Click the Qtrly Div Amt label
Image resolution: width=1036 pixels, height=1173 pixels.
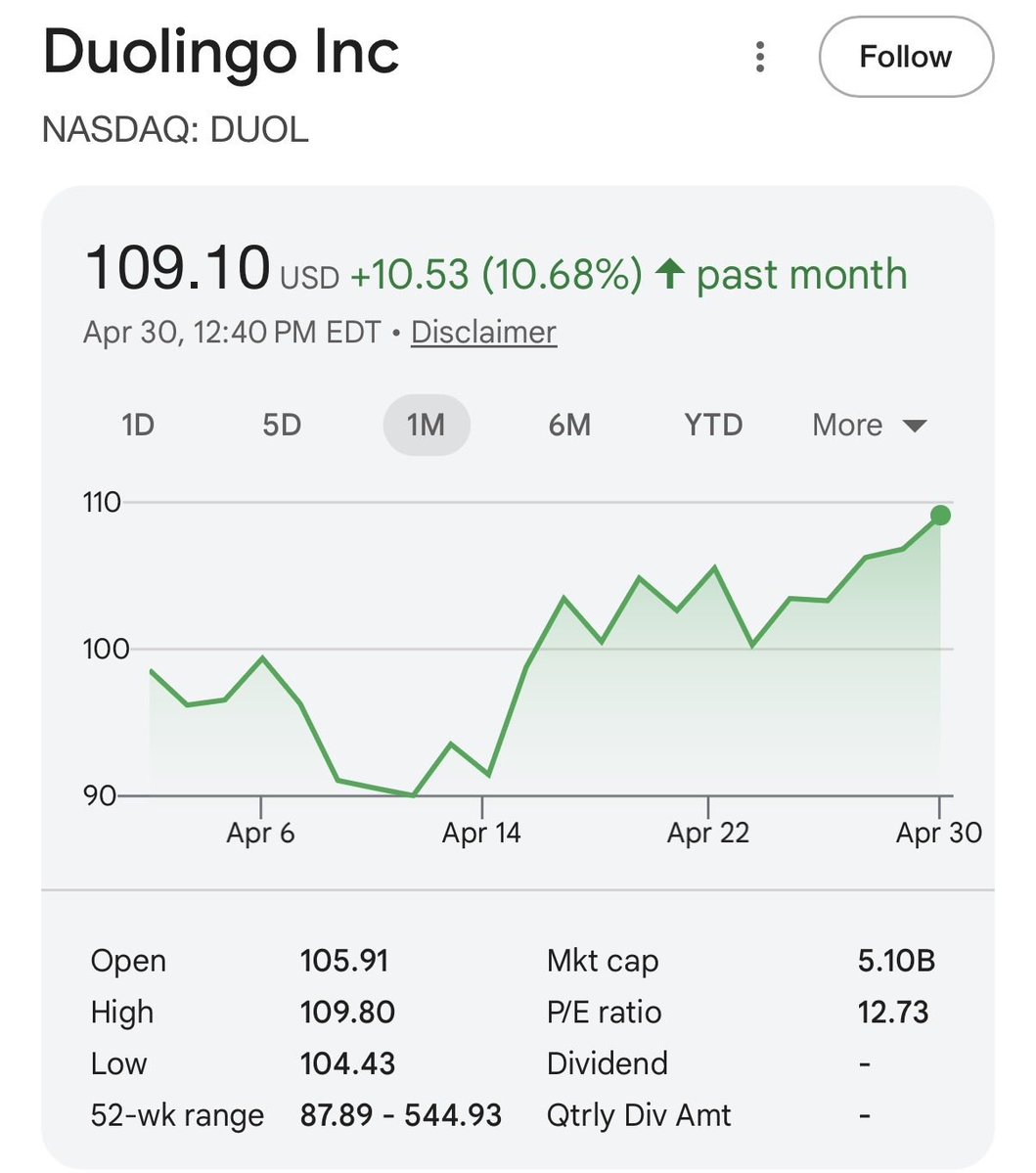(x=639, y=1115)
